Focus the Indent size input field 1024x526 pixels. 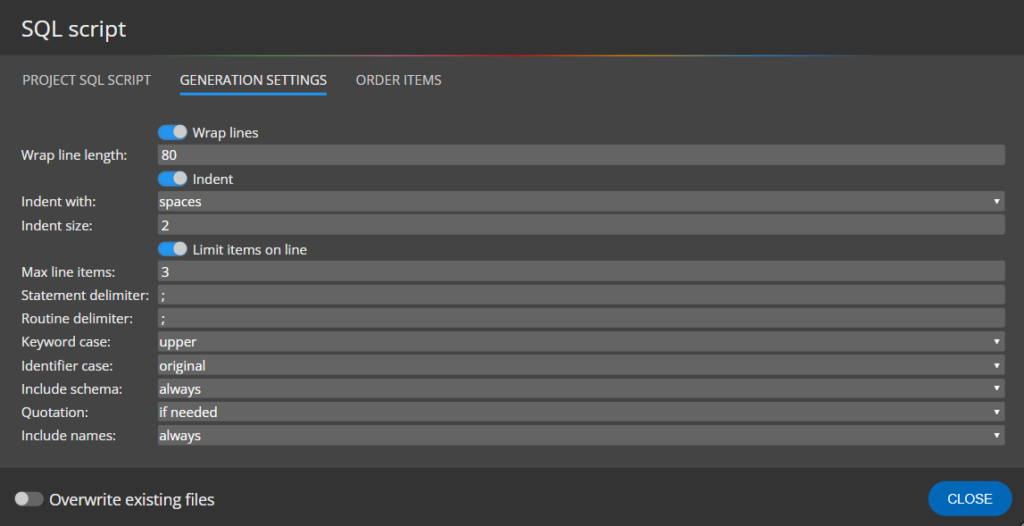[580, 226]
